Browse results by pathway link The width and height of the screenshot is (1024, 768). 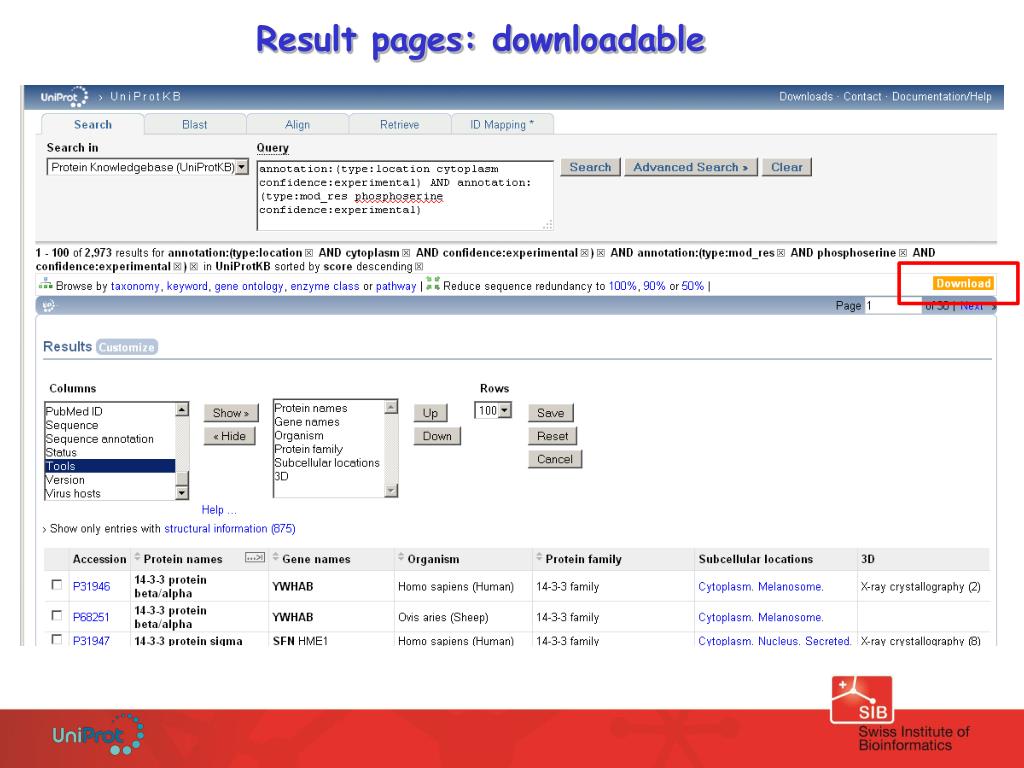(396, 286)
